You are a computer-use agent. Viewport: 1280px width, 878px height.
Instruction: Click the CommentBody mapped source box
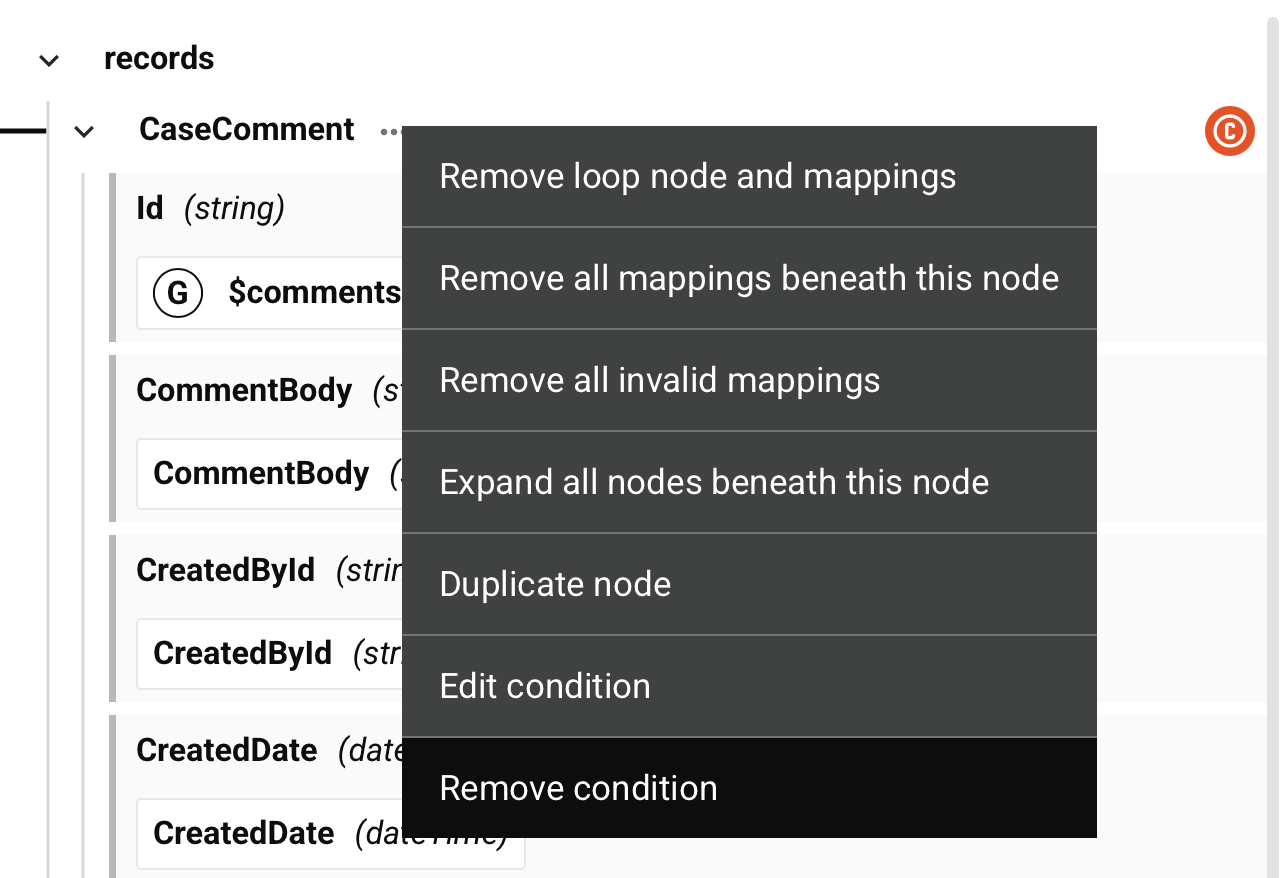pyautogui.click(x=270, y=473)
